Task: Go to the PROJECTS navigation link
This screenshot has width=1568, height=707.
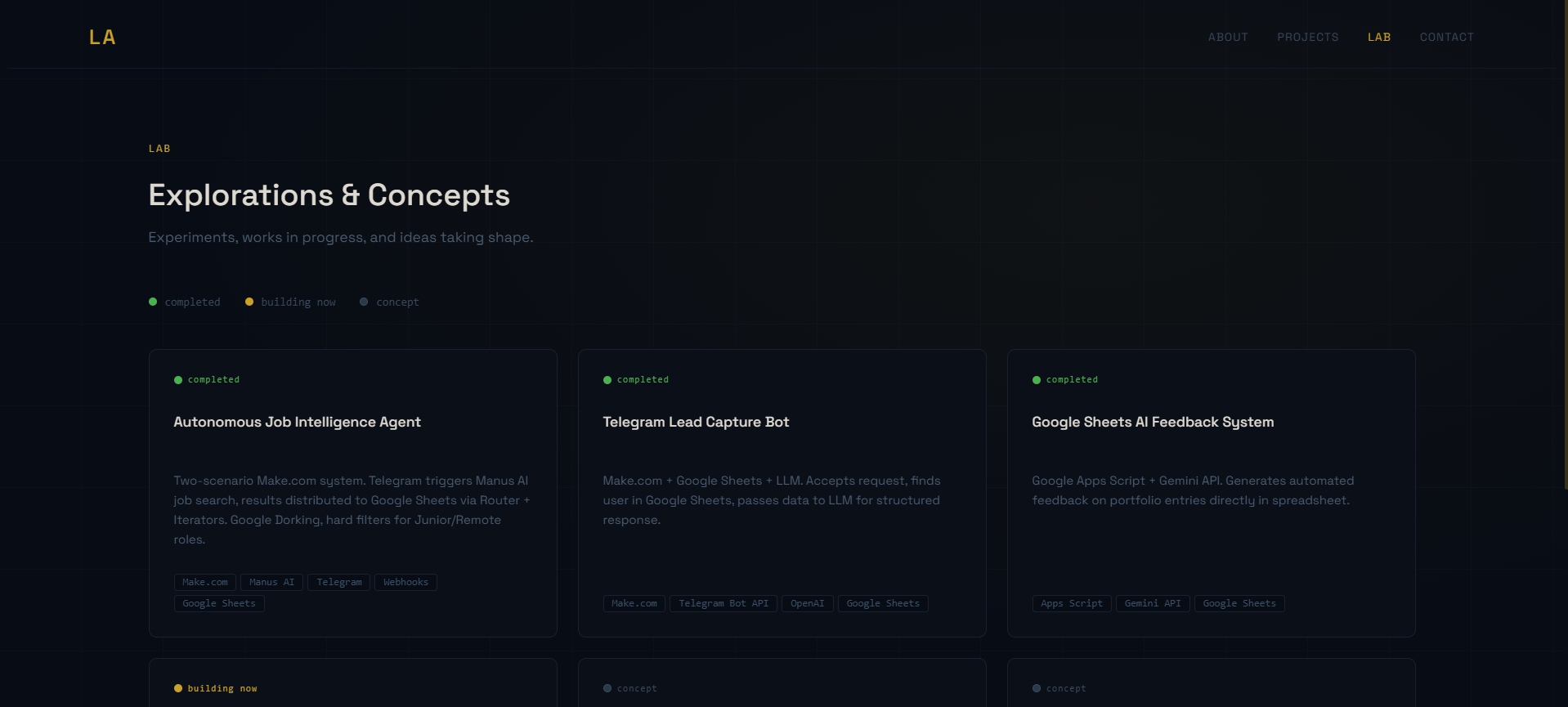Action: click(x=1308, y=38)
